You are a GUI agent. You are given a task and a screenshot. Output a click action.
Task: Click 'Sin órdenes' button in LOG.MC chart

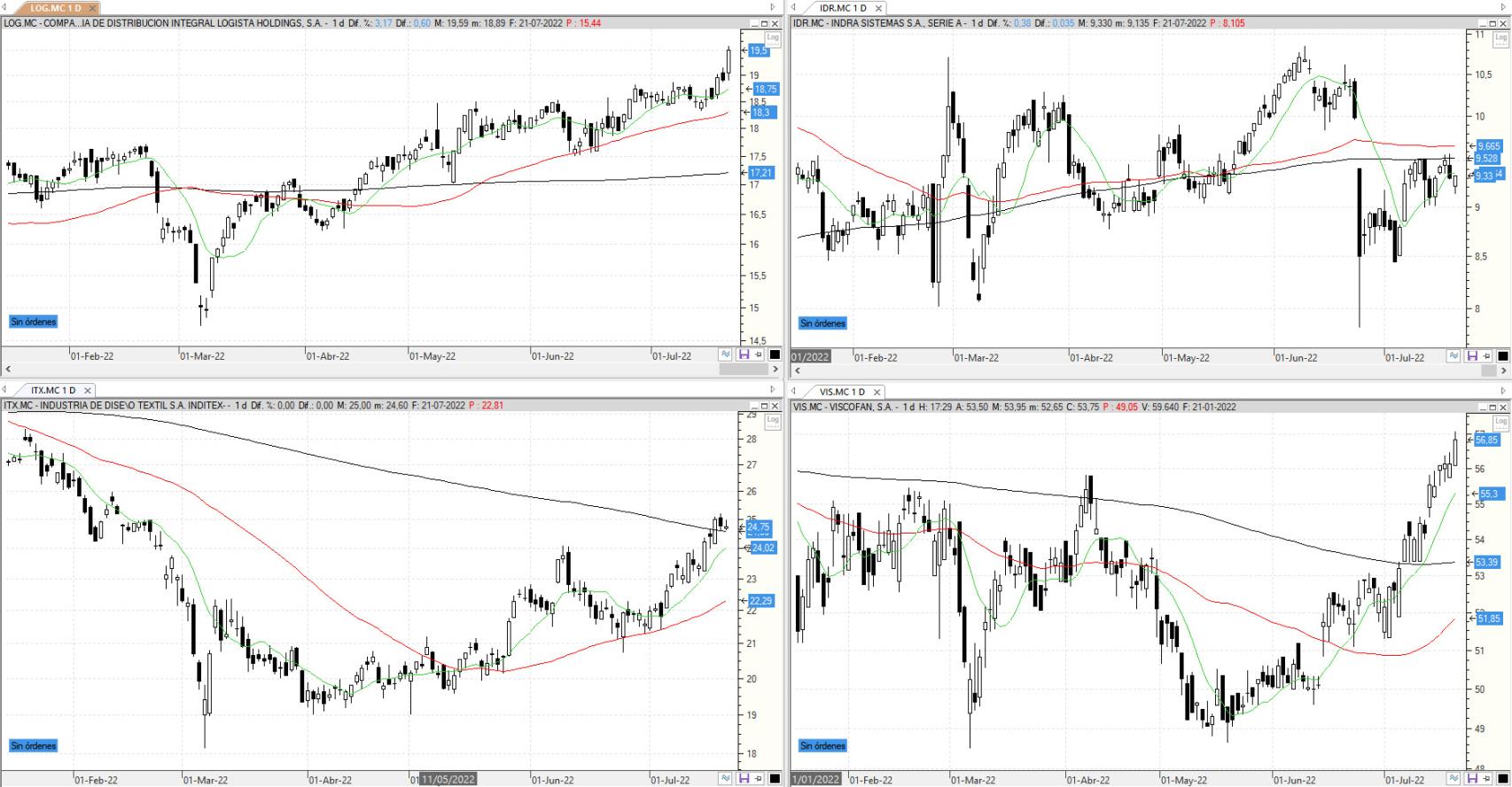(x=34, y=322)
